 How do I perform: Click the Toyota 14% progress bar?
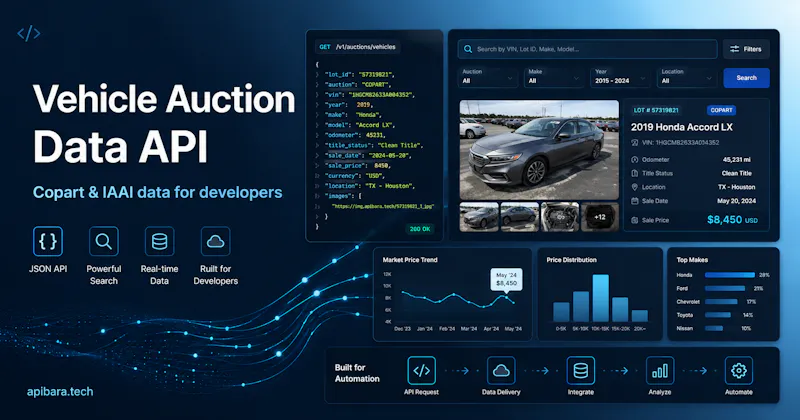(x=718, y=315)
